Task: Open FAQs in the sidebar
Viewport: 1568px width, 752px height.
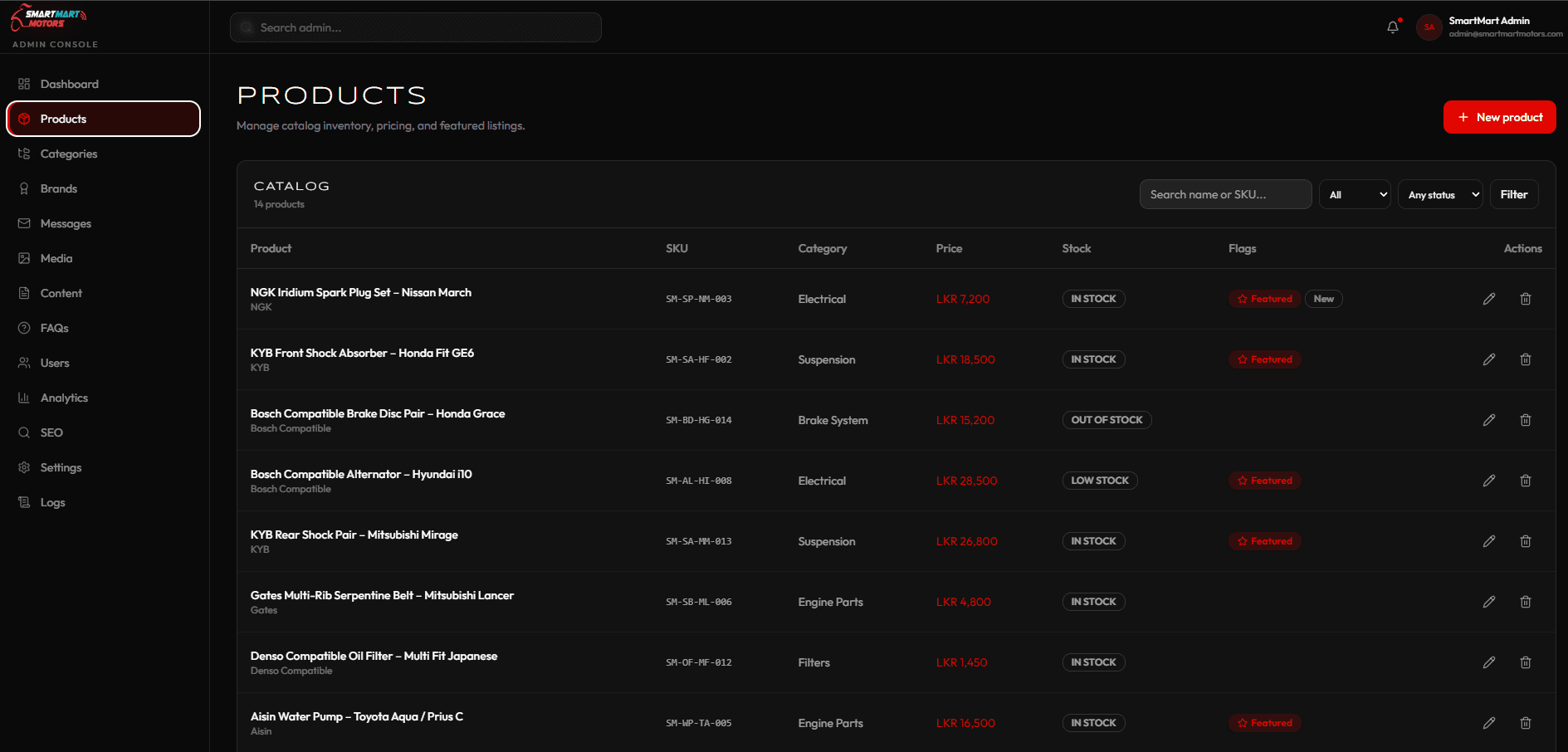Action: coord(104,328)
